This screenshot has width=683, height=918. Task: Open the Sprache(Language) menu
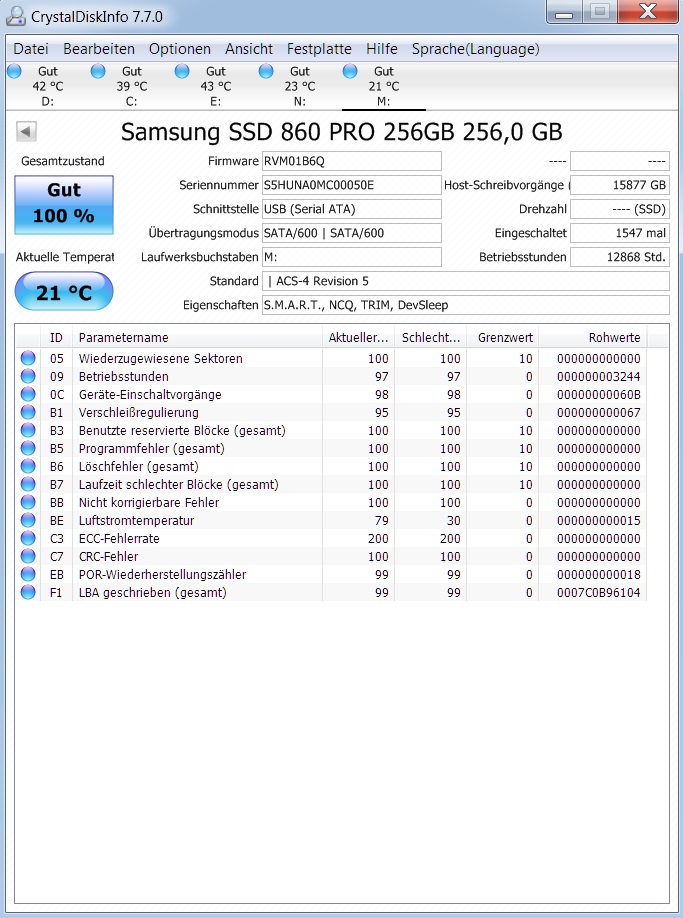pos(475,49)
